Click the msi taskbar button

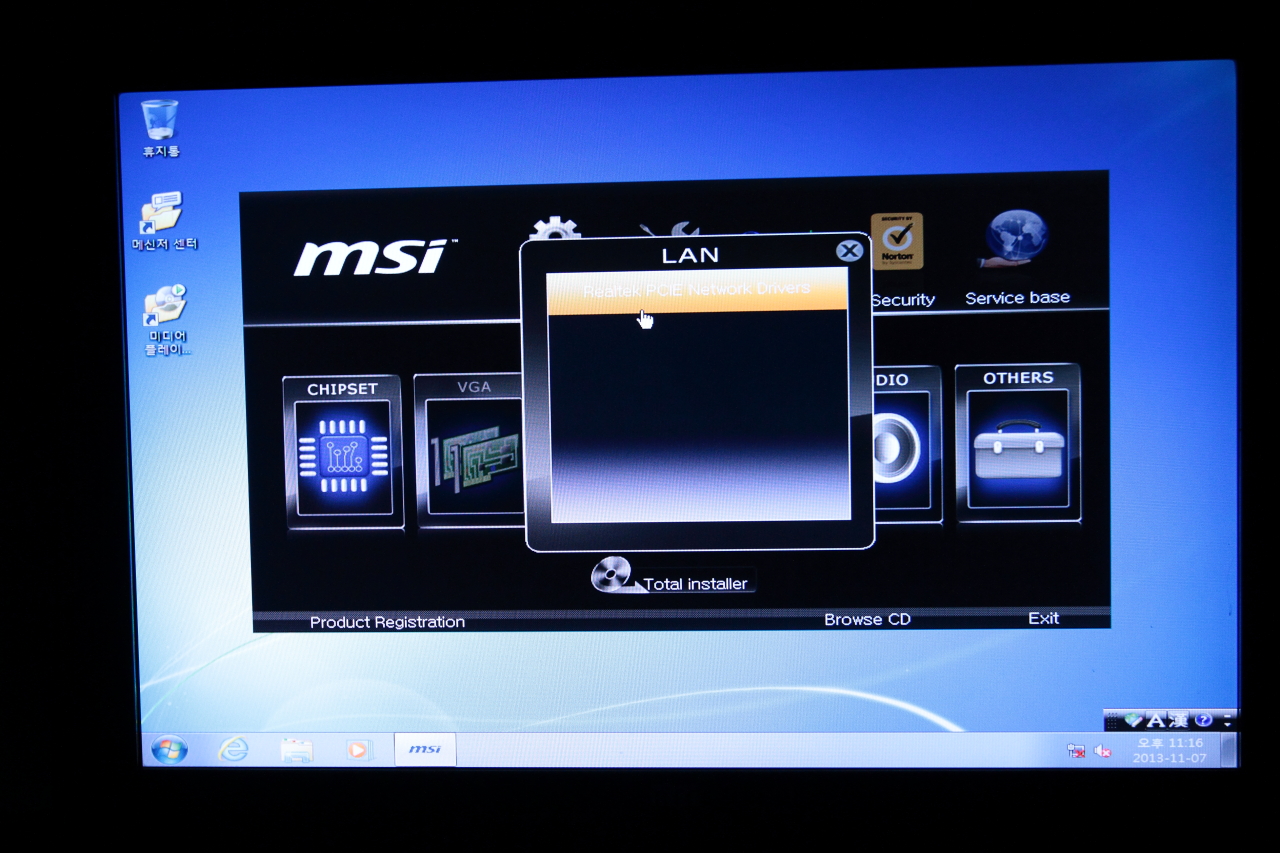coord(425,749)
